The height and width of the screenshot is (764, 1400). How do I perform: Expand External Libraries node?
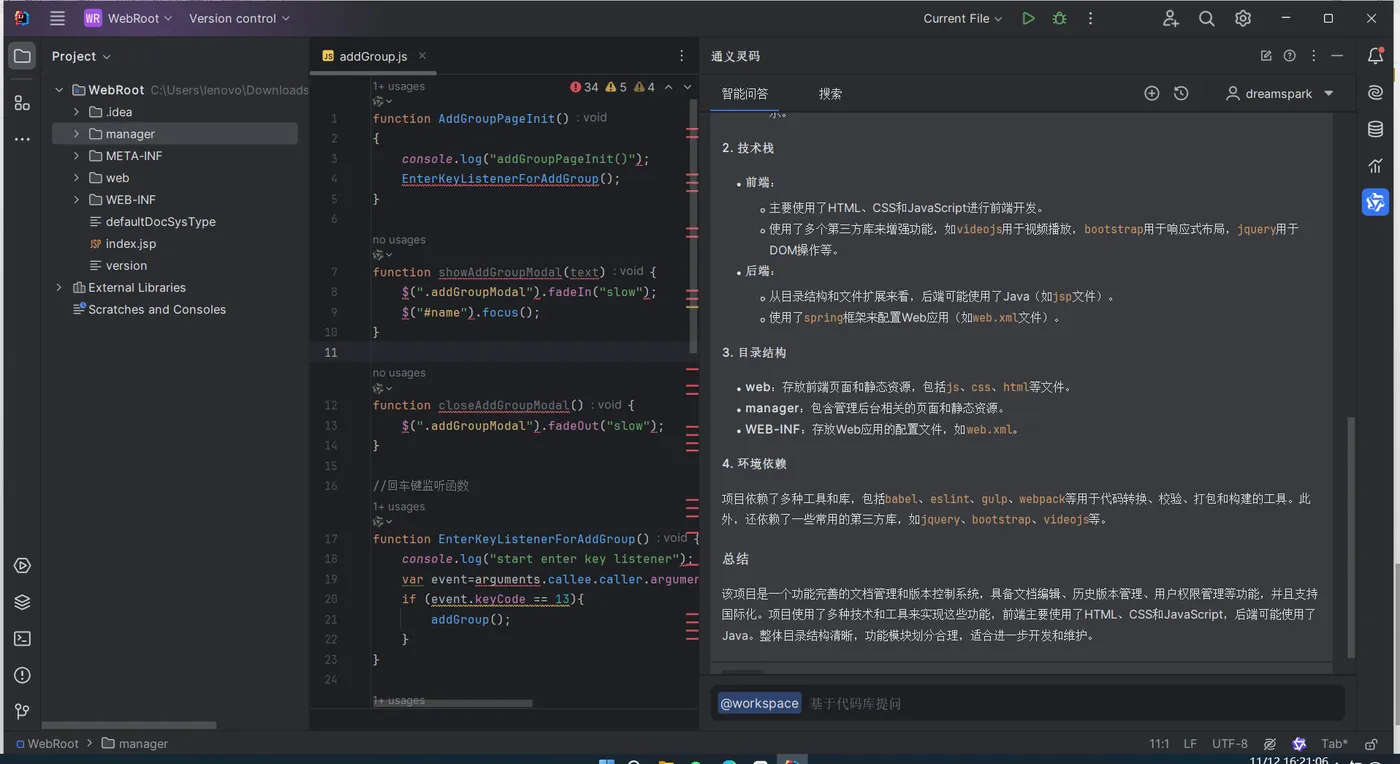[x=59, y=287]
